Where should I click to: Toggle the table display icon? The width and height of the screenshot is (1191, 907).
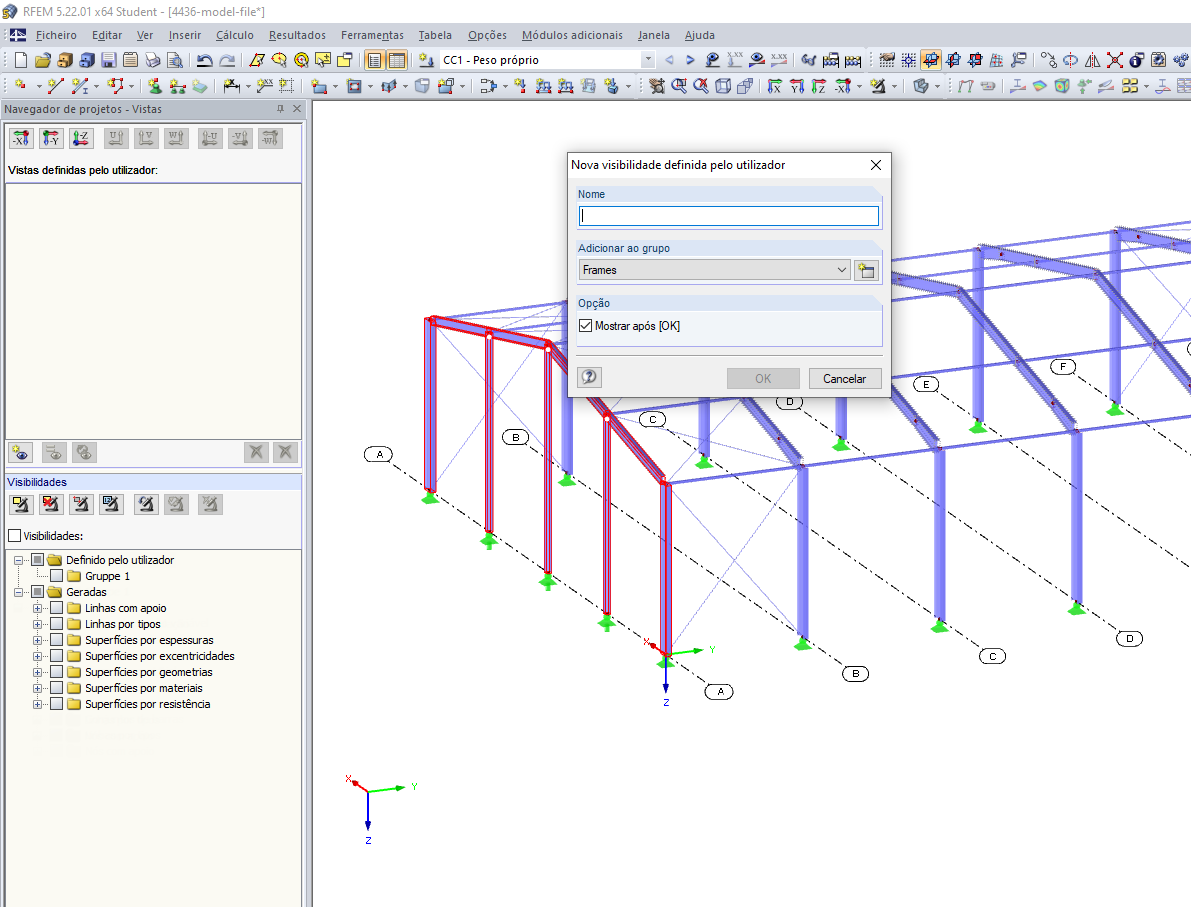pyautogui.click(x=396, y=60)
